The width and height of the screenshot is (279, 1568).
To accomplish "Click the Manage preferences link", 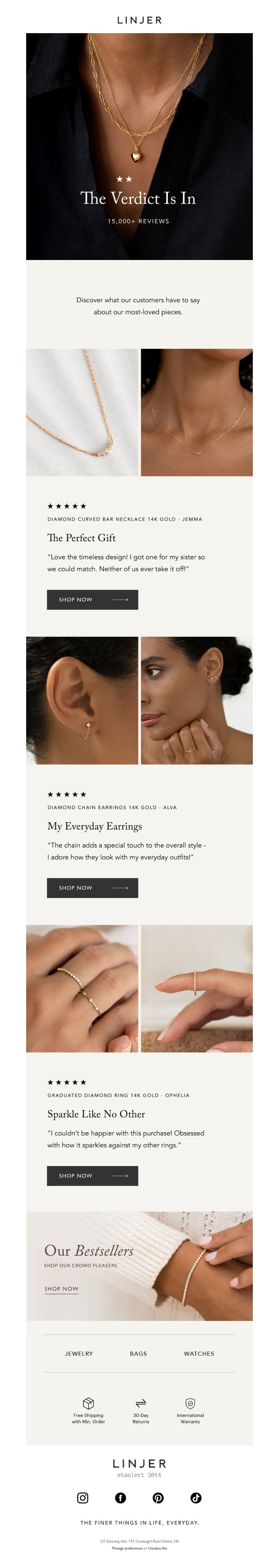I will tap(127, 1548).
